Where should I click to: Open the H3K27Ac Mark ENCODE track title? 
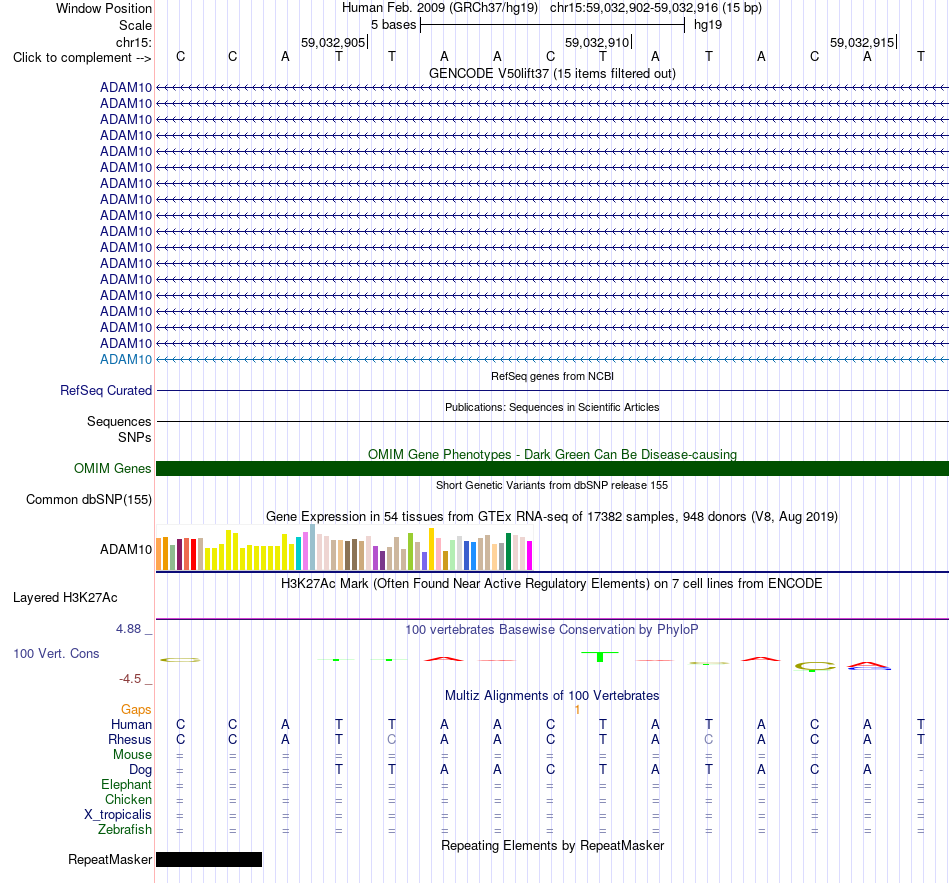(x=552, y=584)
